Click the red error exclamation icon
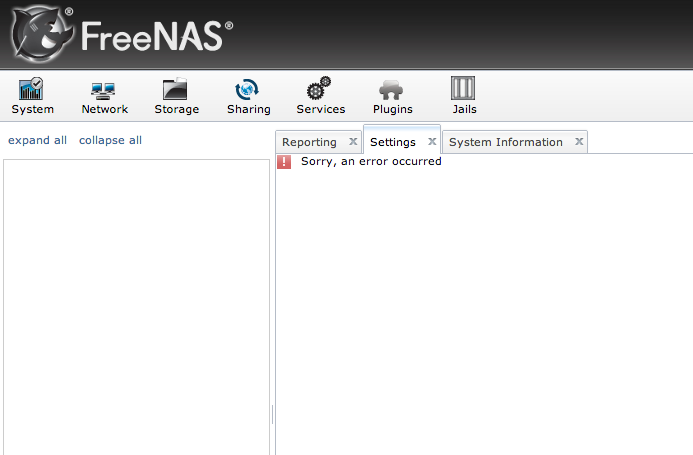This screenshot has width=693, height=455. point(284,162)
